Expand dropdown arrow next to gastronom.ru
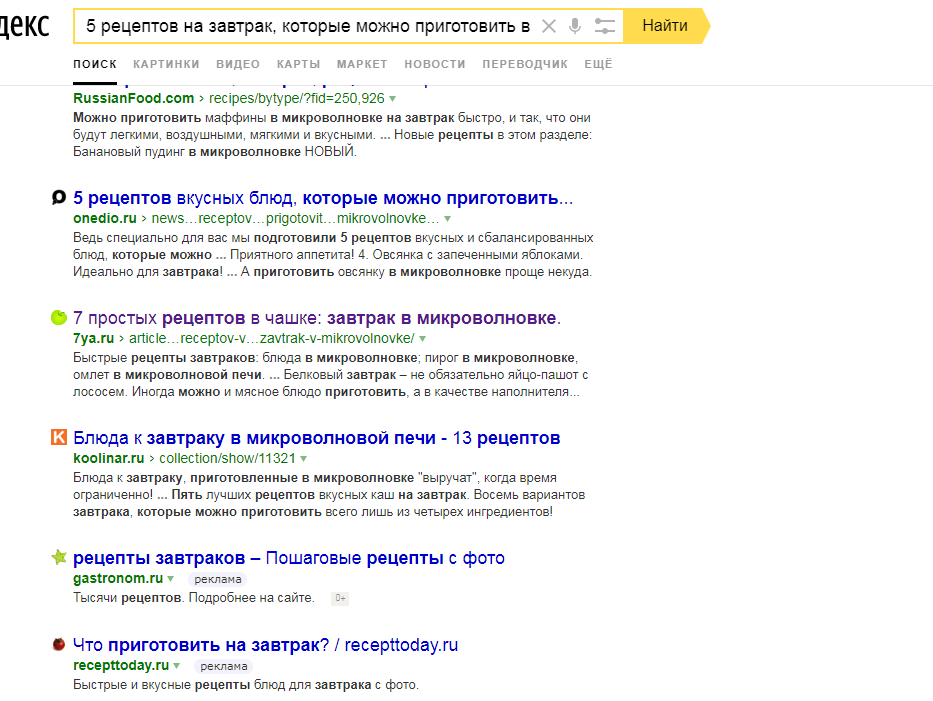This screenshot has height=701, width=933. point(171,579)
